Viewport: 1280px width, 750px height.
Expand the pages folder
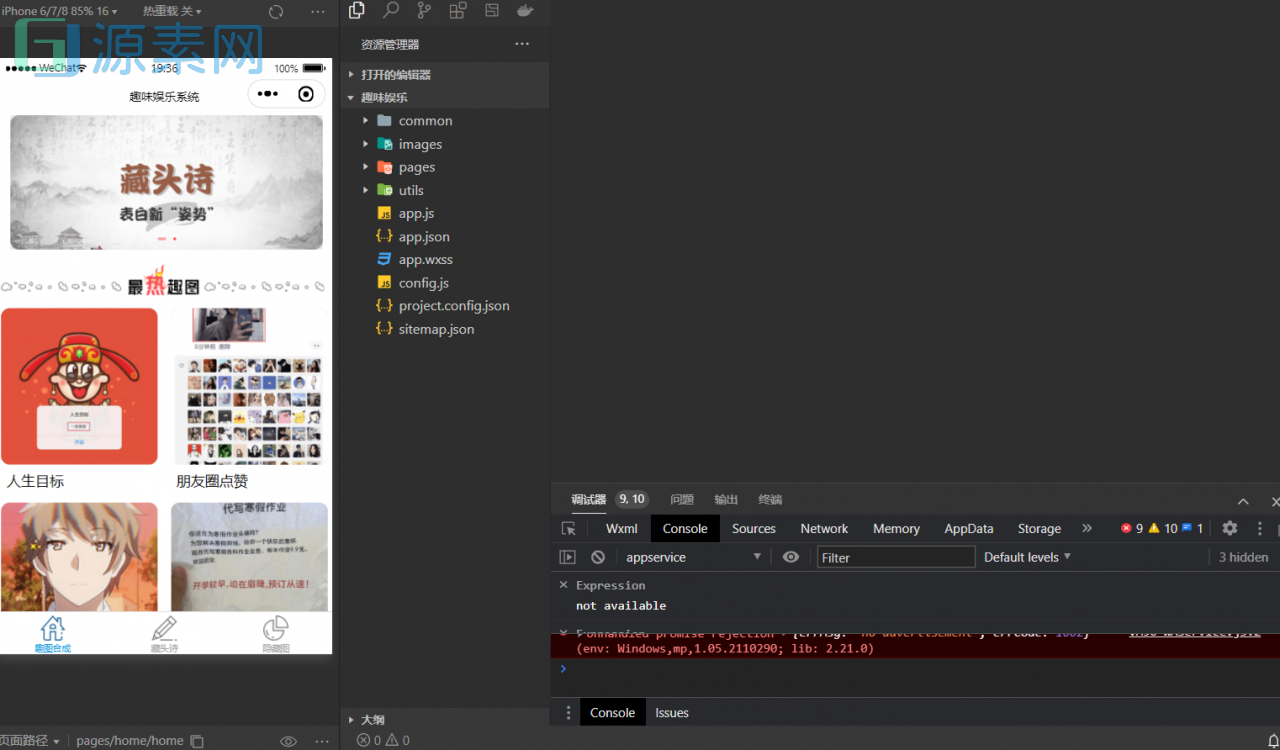(x=416, y=167)
